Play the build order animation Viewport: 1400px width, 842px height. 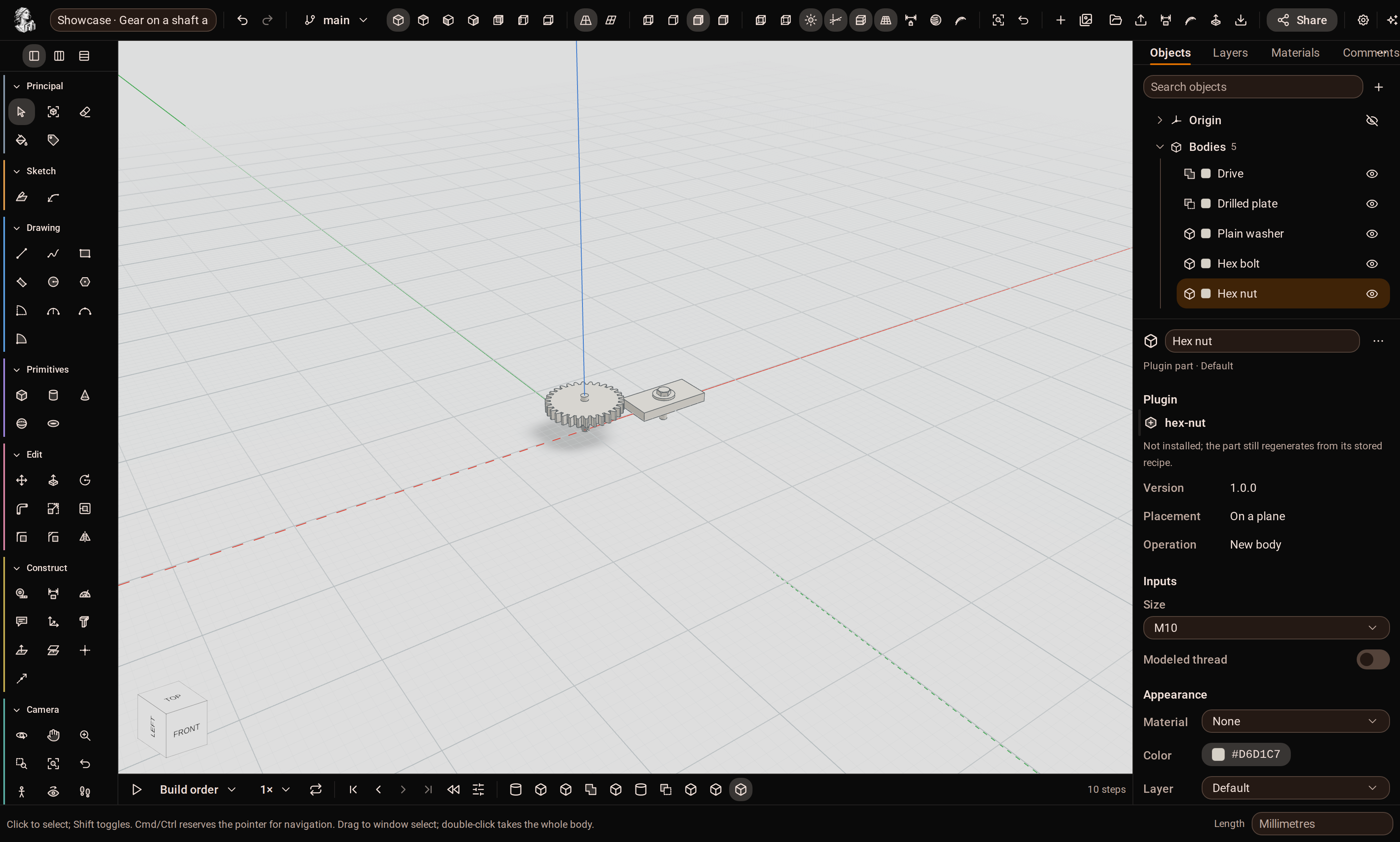(137, 790)
